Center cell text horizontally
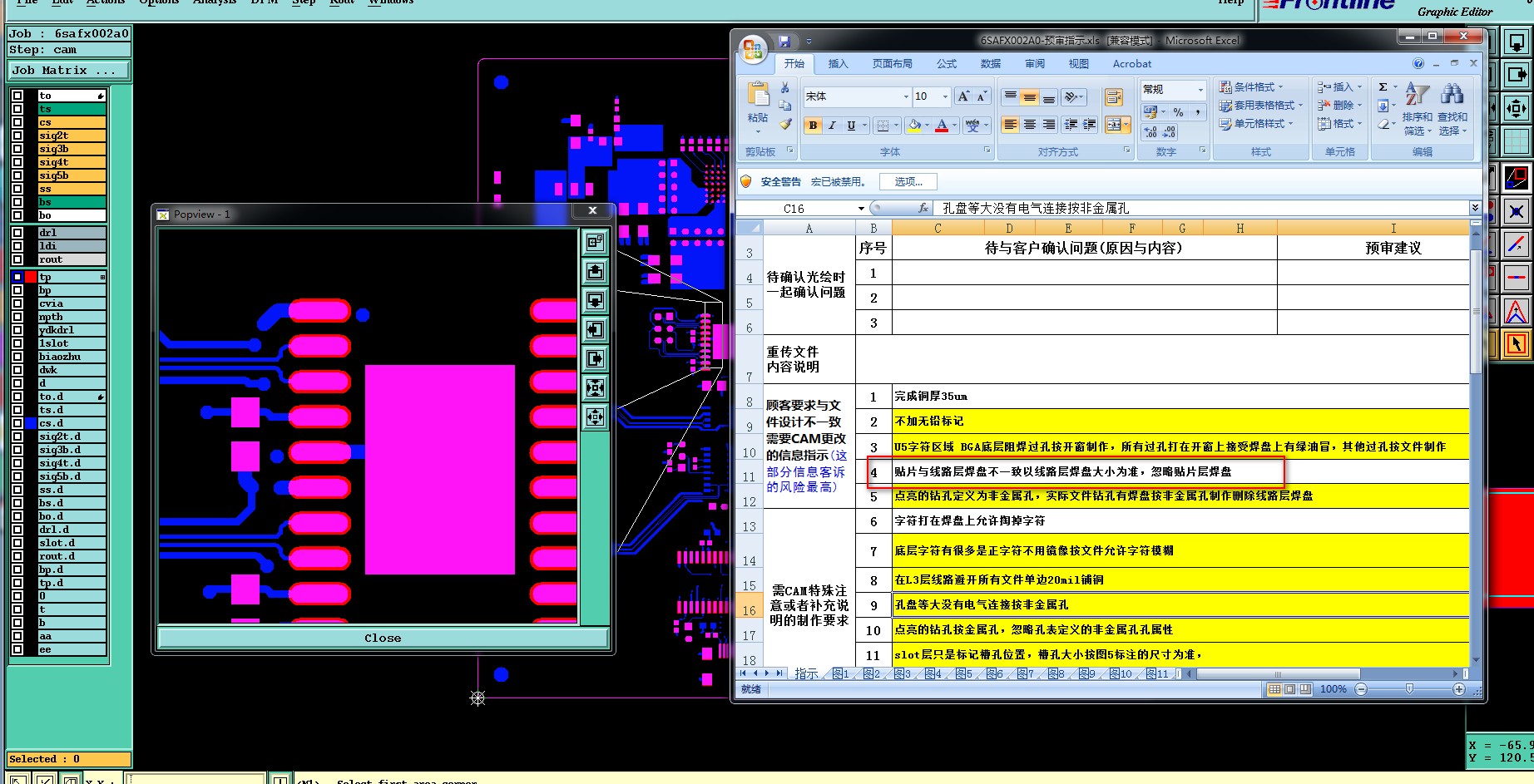Viewport: 1534px width, 784px height. point(1029,125)
